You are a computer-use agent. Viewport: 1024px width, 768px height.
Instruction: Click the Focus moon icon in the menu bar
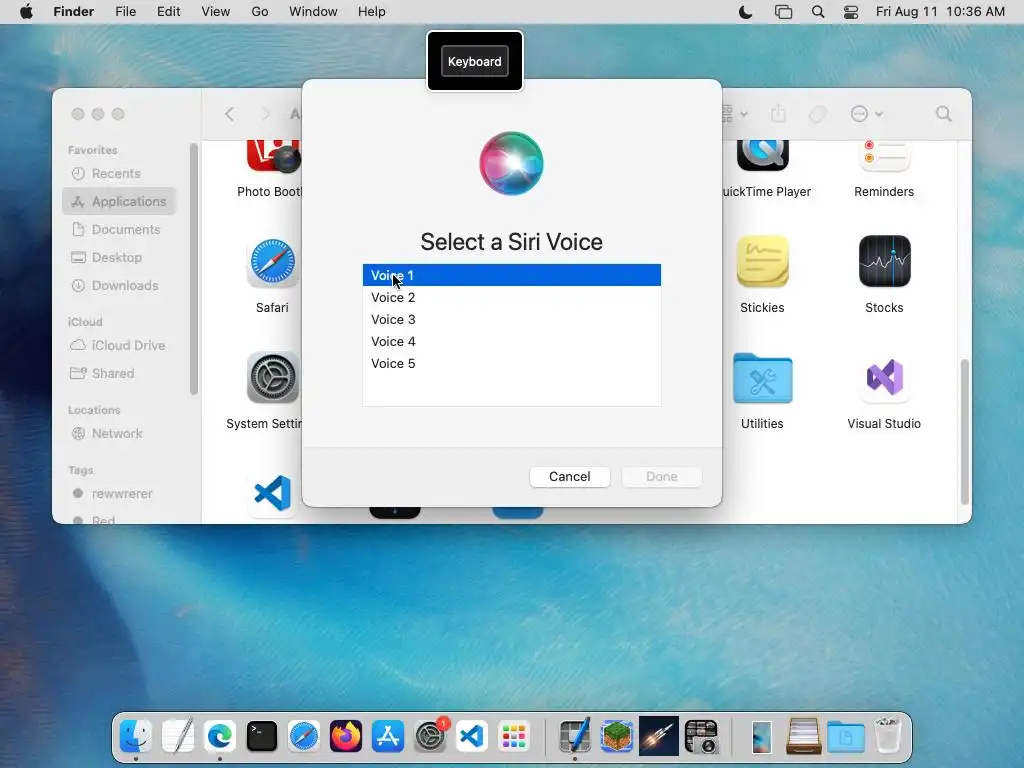point(745,12)
